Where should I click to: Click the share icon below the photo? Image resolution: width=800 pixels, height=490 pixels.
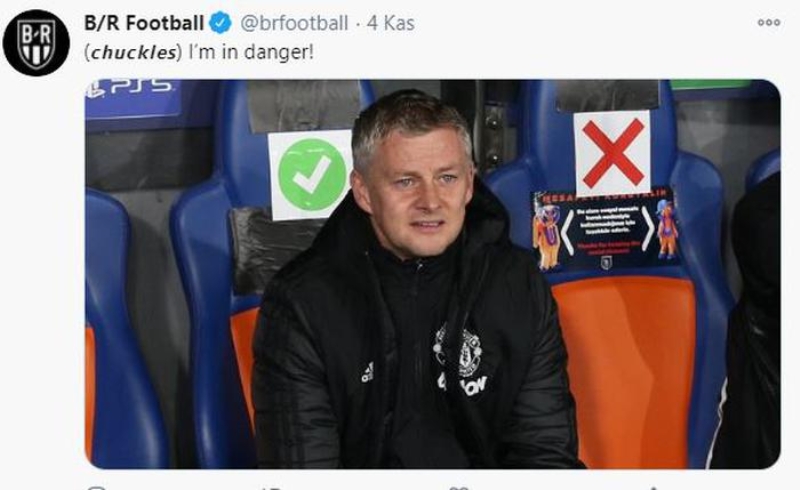[653, 488]
